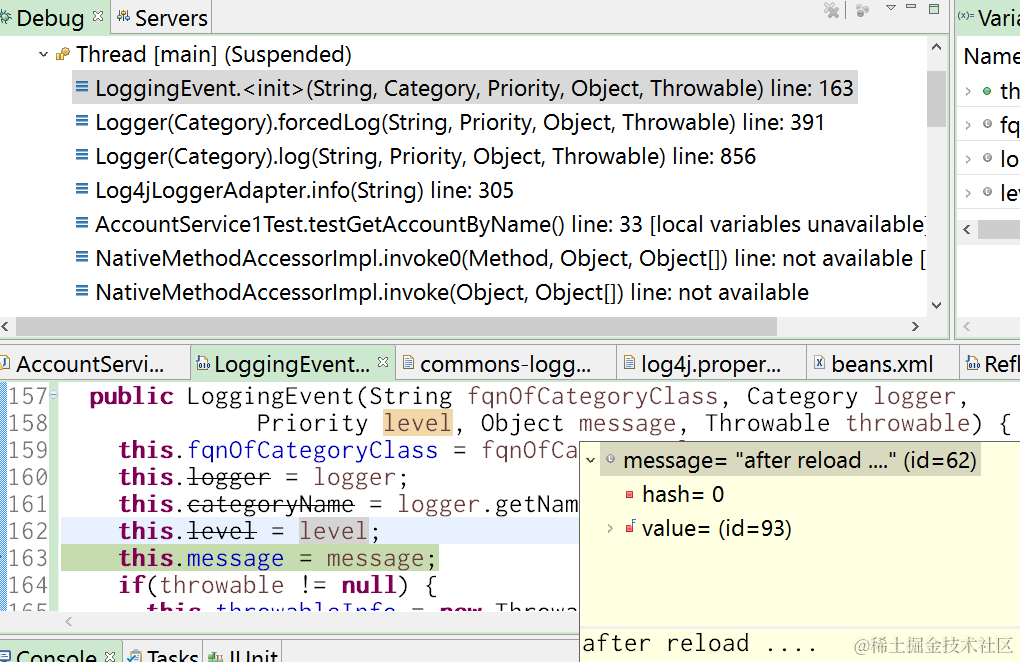Open the beans.xml editor tab
Image resolution: width=1020 pixels, height=662 pixels.
[x=882, y=364]
